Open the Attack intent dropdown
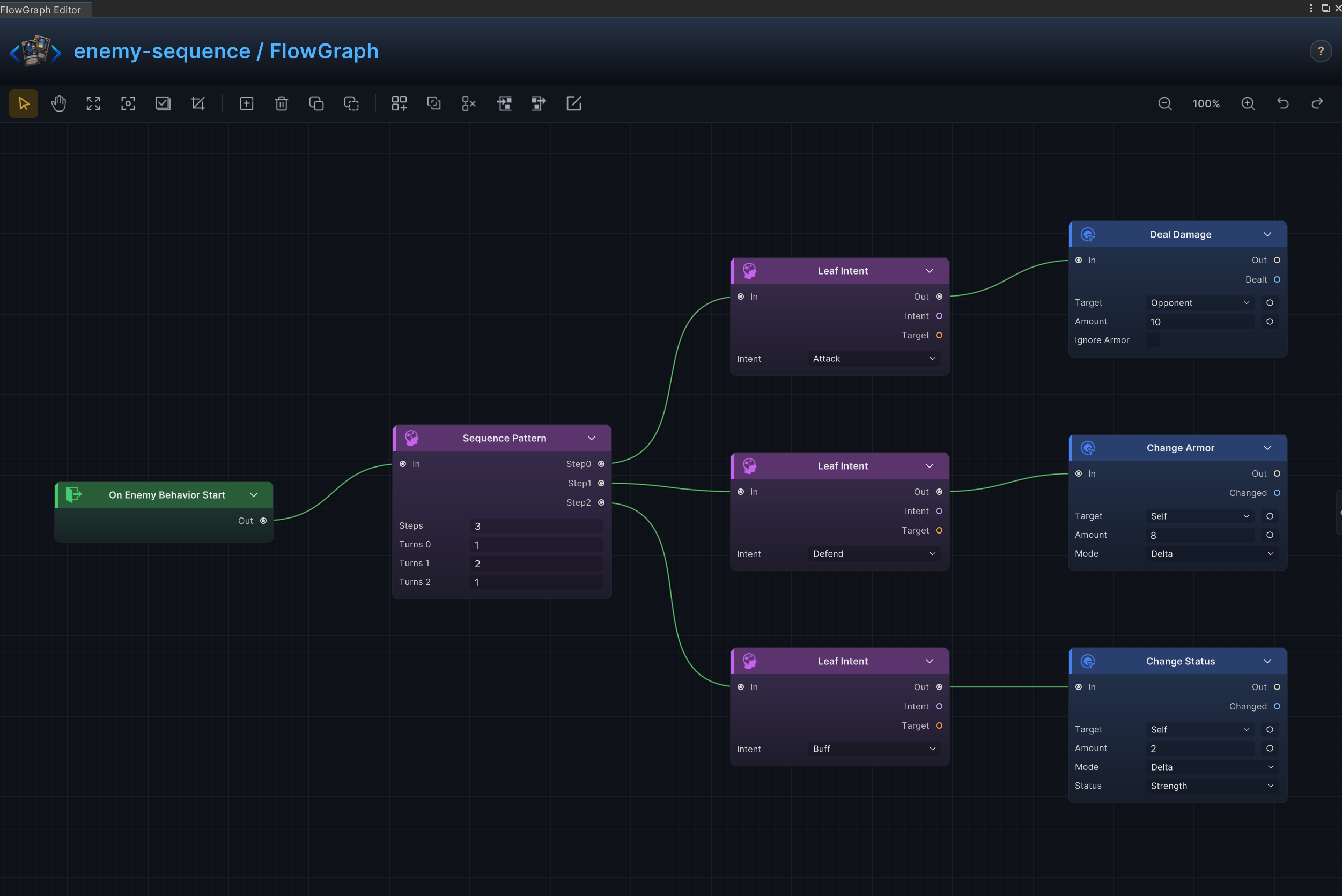 874,359
